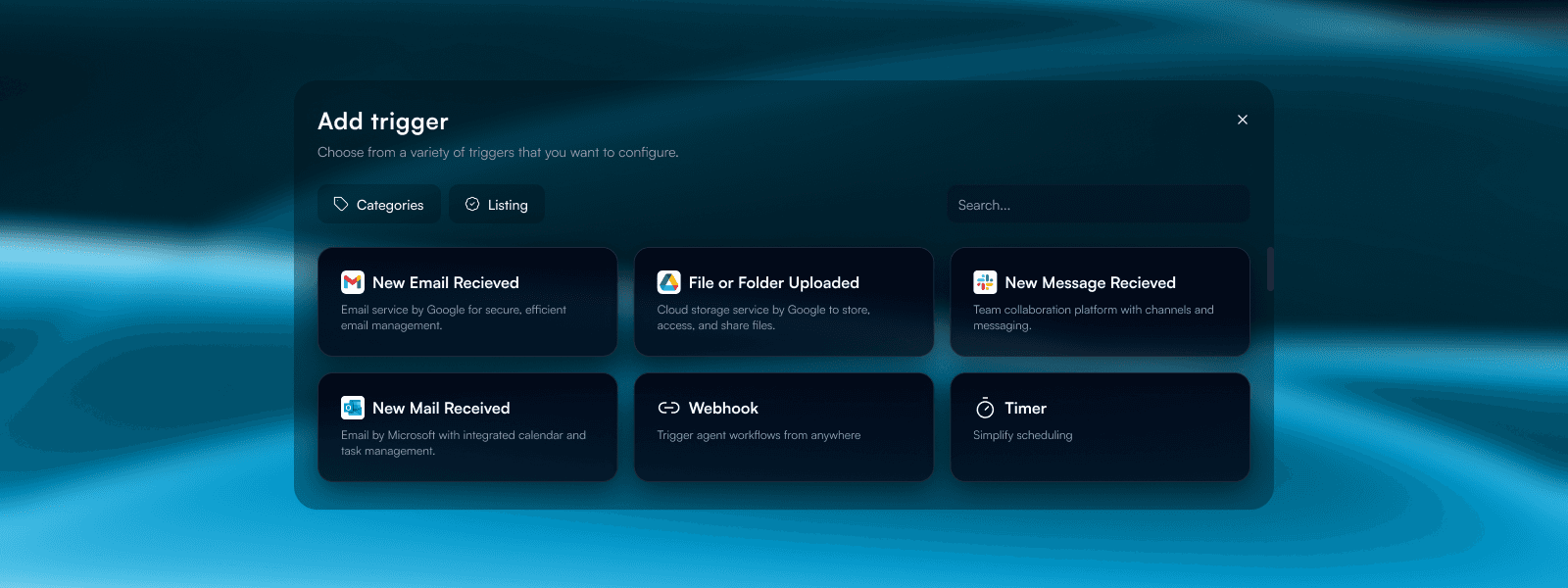Click 'Email by Microsoft' description text
Image resolution: width=1568 pixels, height=588 pixels.
464,443
